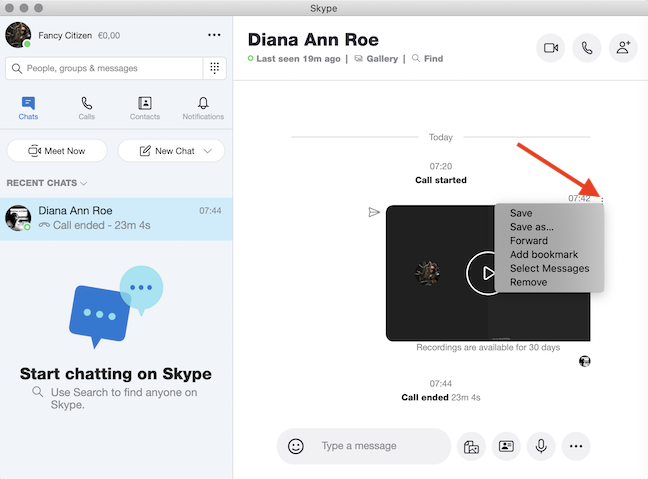Click the Call ended 23m 4s message
Image resolution: width=648 pixels, height=479 pixels.
[x=441, y=397]
